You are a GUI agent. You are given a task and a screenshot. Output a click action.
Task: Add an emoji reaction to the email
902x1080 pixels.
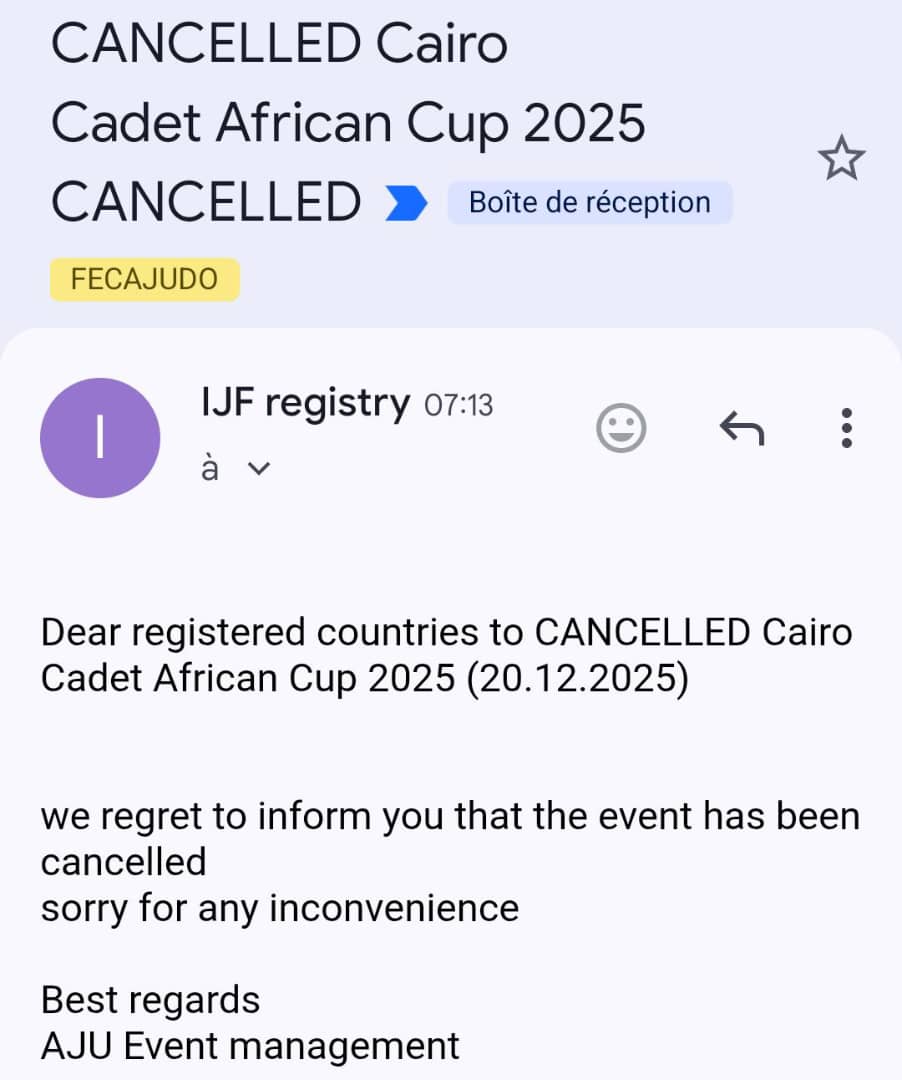[x=621, y=429]
